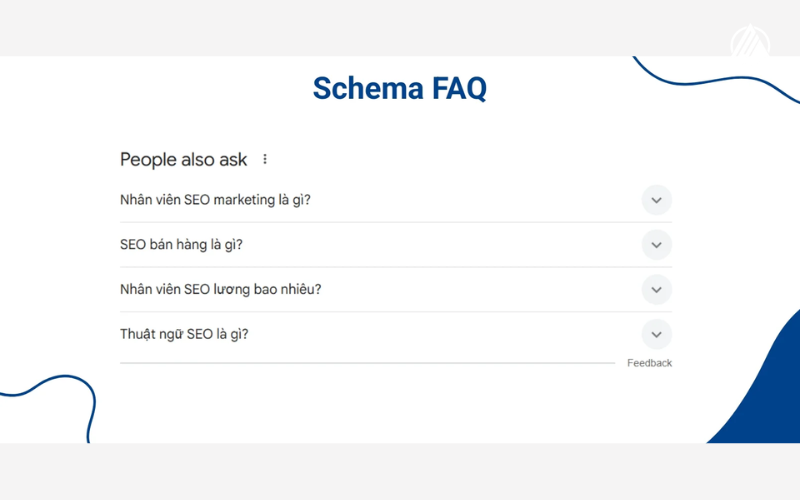
Task: Expand chevron beside "Thuật ngữ SEO là gì?"
Action: [x=656, y=334]
